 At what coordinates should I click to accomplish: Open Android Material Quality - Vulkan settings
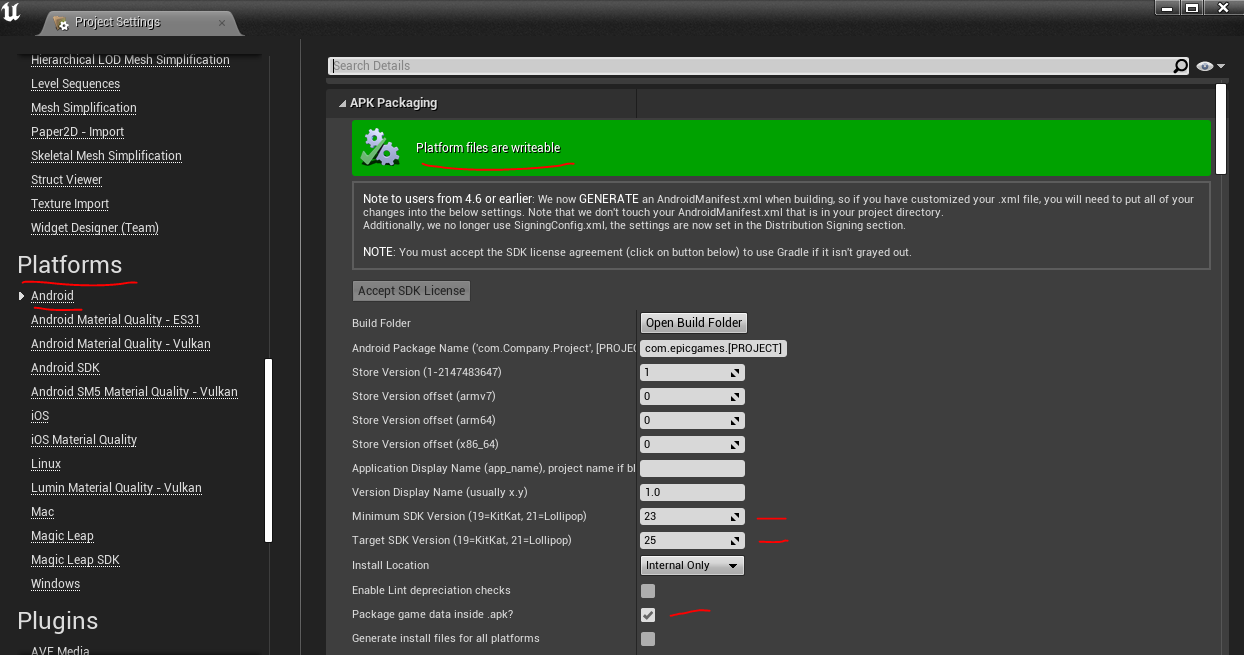pyautogui.click(x=120, y=344)
